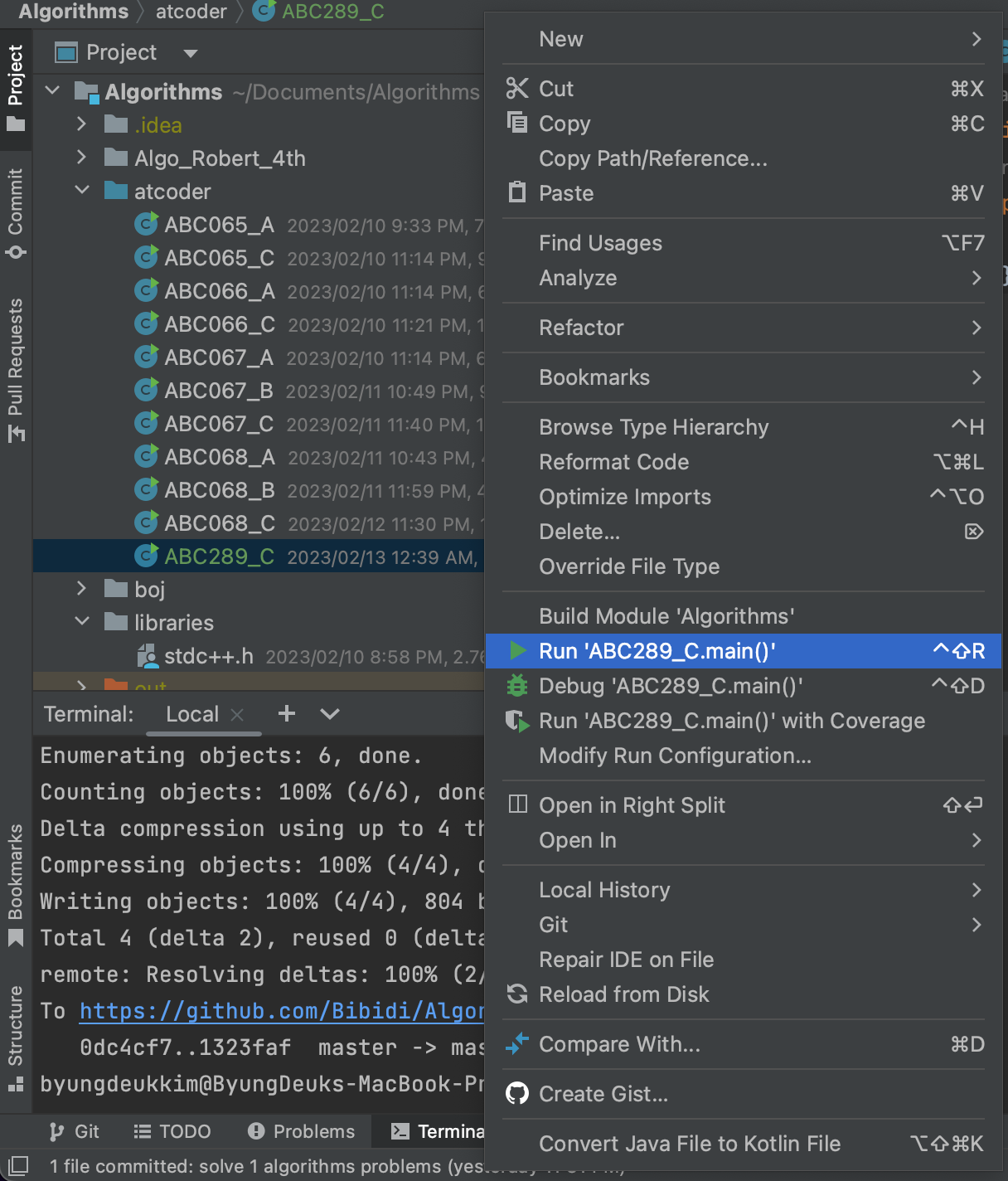Viewport: 1008px width, 1181px height.
Task: Click the Reload from Disk icon
Action: pyautogui.click(x=517, y=994)
